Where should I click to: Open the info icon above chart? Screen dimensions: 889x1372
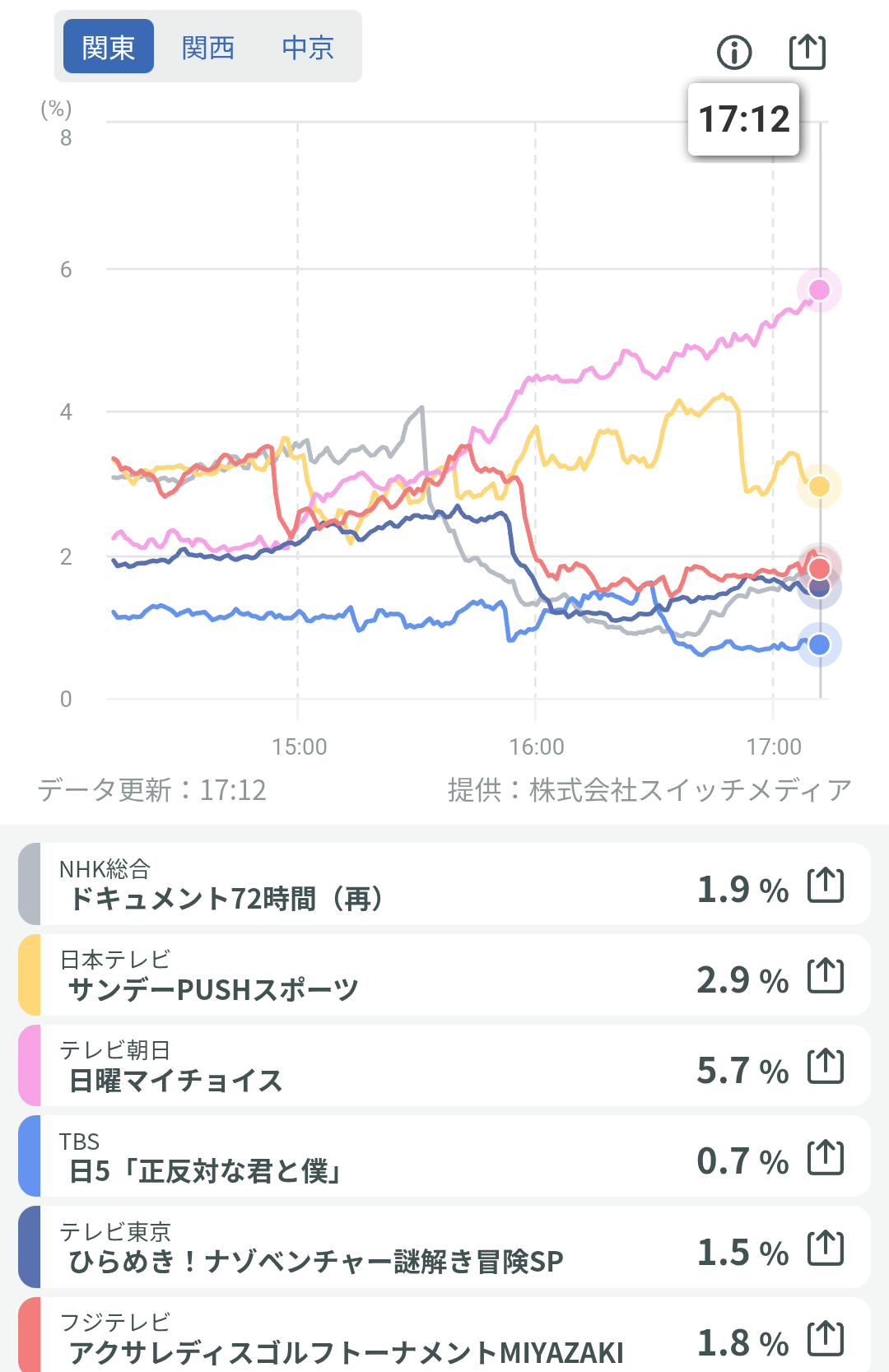734,53
